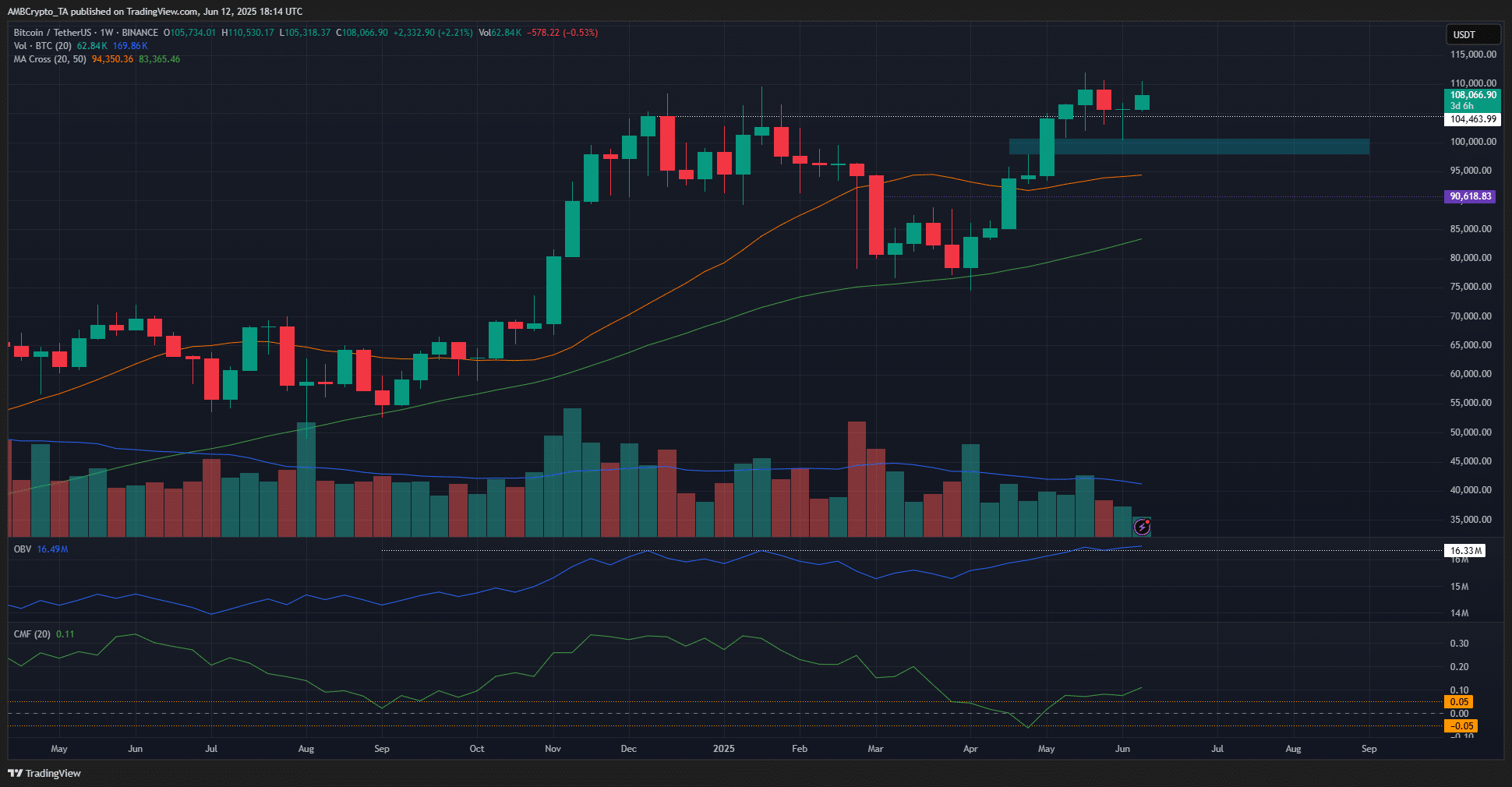Click the 2025 label on time axis
The height and width of the screenshot is (787, 1512).
(x=723, y=749)
